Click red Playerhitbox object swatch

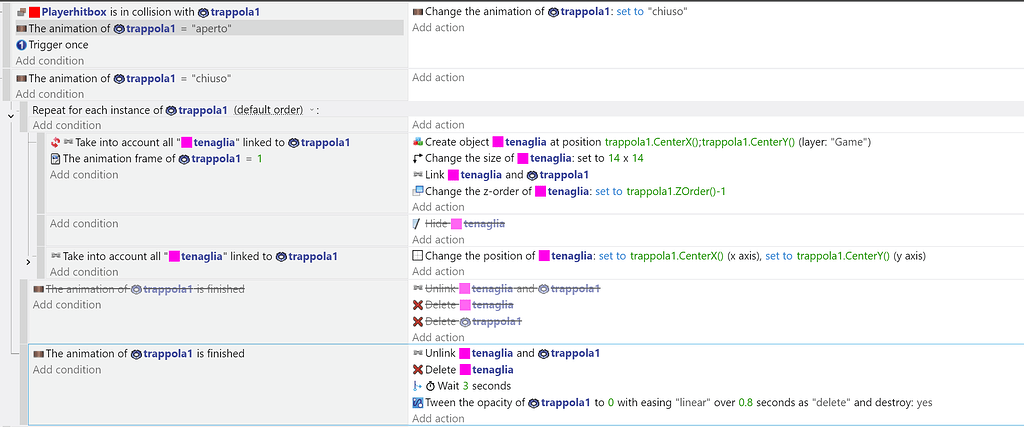click(x=35, y=12)
